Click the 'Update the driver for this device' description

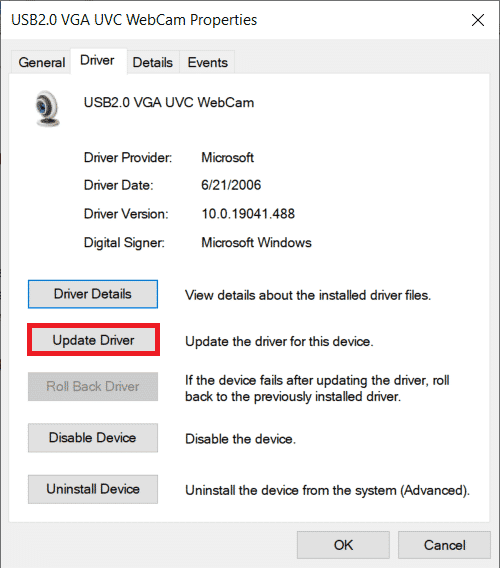click(279, 342)
